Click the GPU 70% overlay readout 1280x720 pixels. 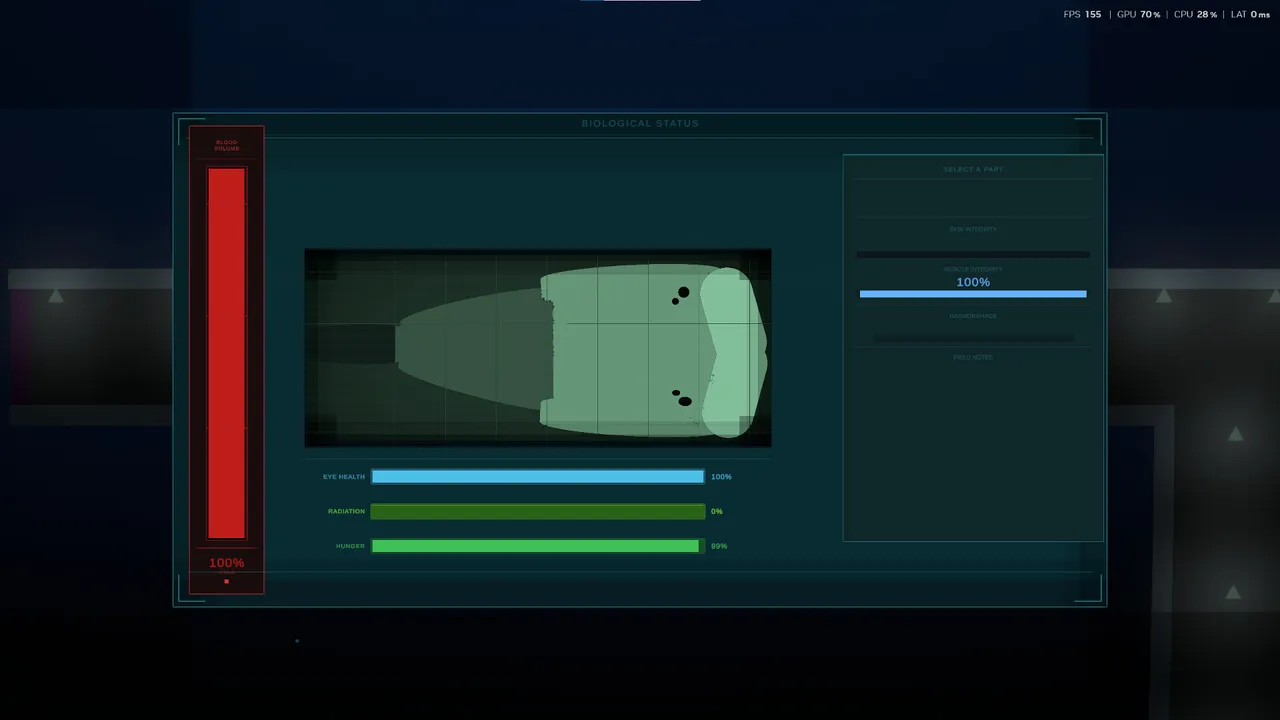[1139, 15]
